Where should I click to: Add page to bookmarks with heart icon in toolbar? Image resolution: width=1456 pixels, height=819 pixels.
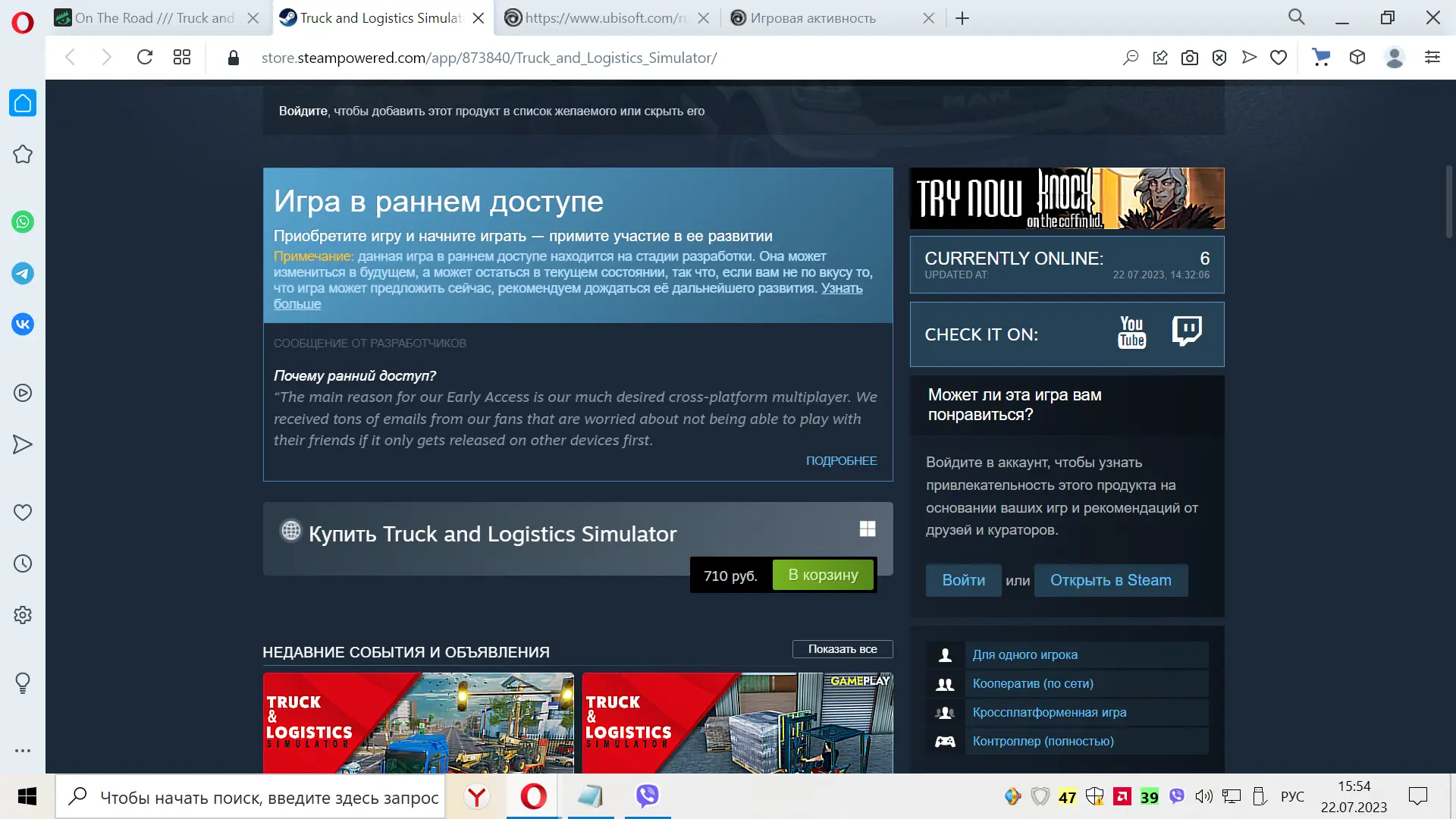(1279, 58)
